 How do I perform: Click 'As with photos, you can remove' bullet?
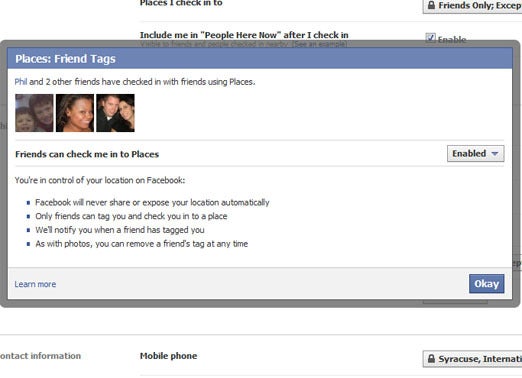142,244
